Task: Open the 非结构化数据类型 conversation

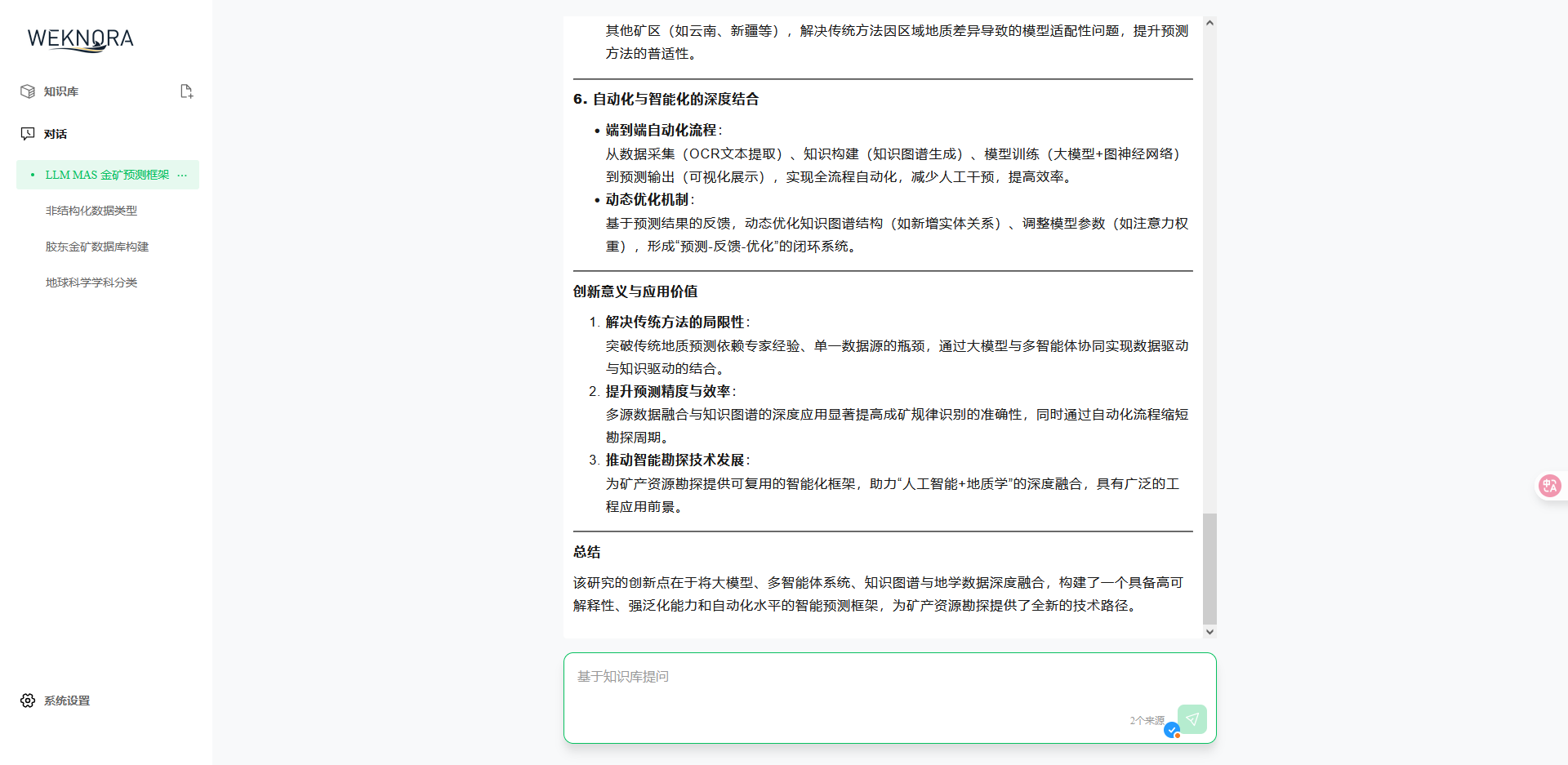Action: coord(91,210)
